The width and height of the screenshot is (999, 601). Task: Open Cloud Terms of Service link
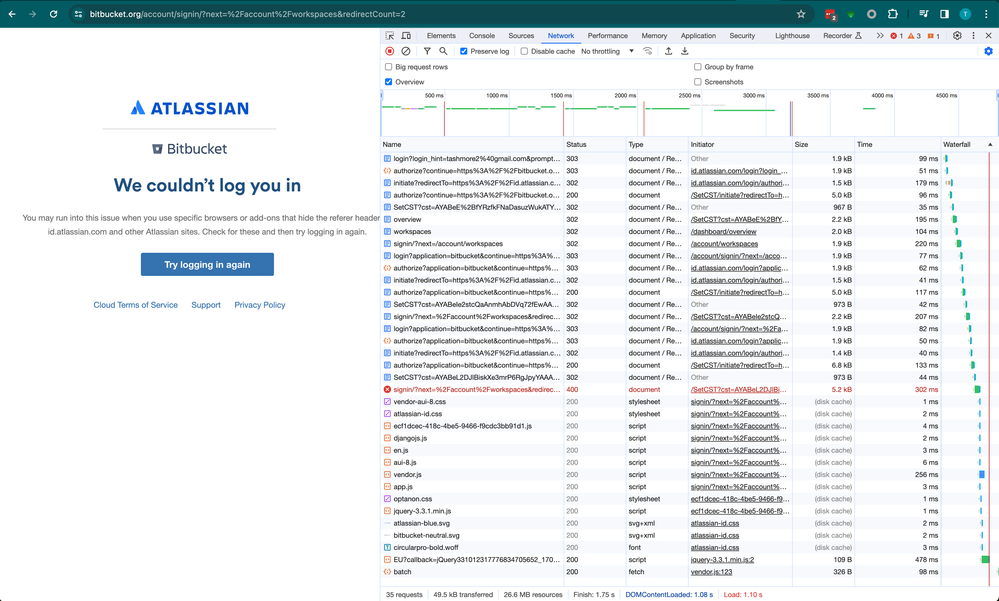click(x=136, y=305)
